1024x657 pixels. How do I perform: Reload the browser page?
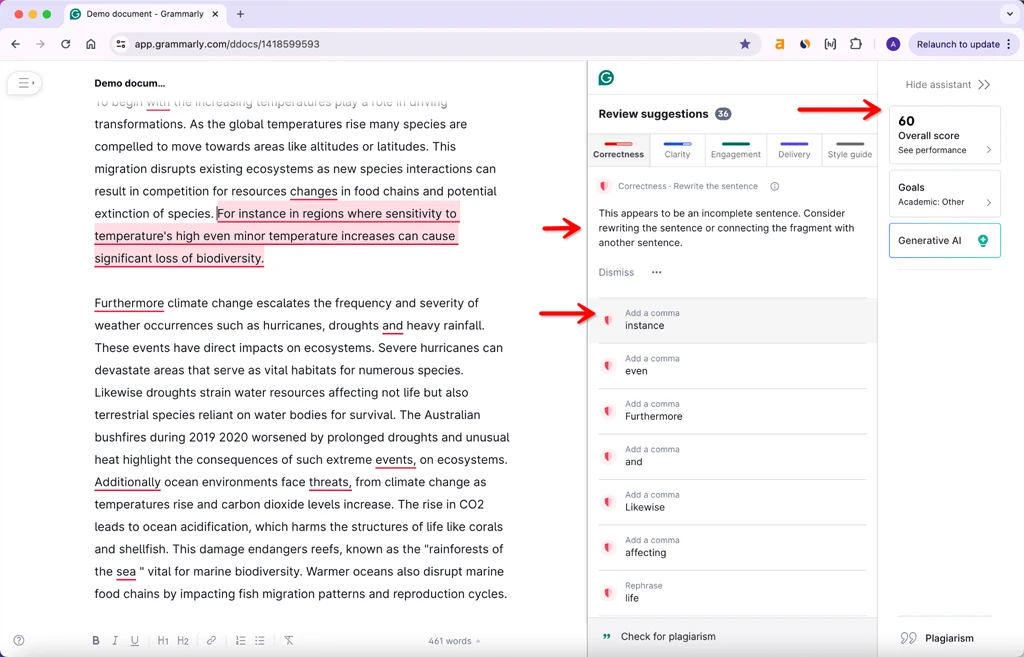tap(65, 44)
